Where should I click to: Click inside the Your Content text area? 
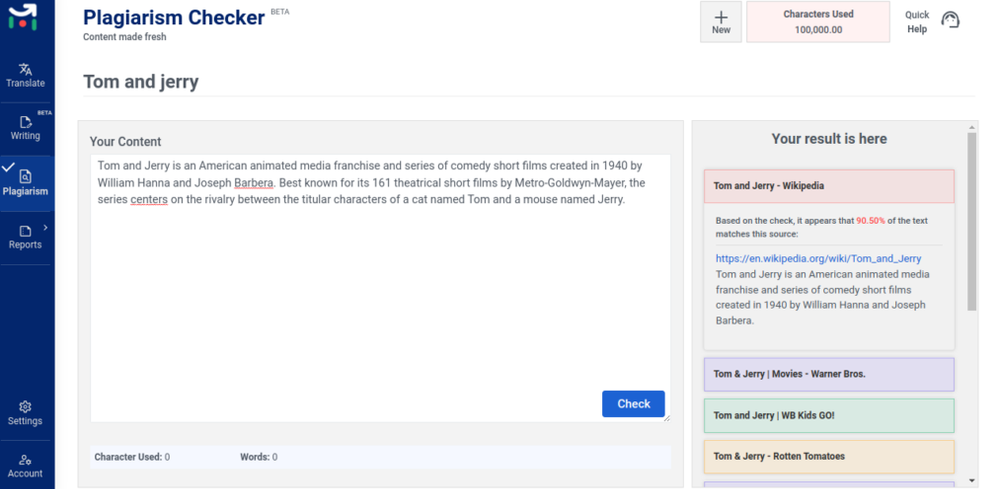click(380, 288)
